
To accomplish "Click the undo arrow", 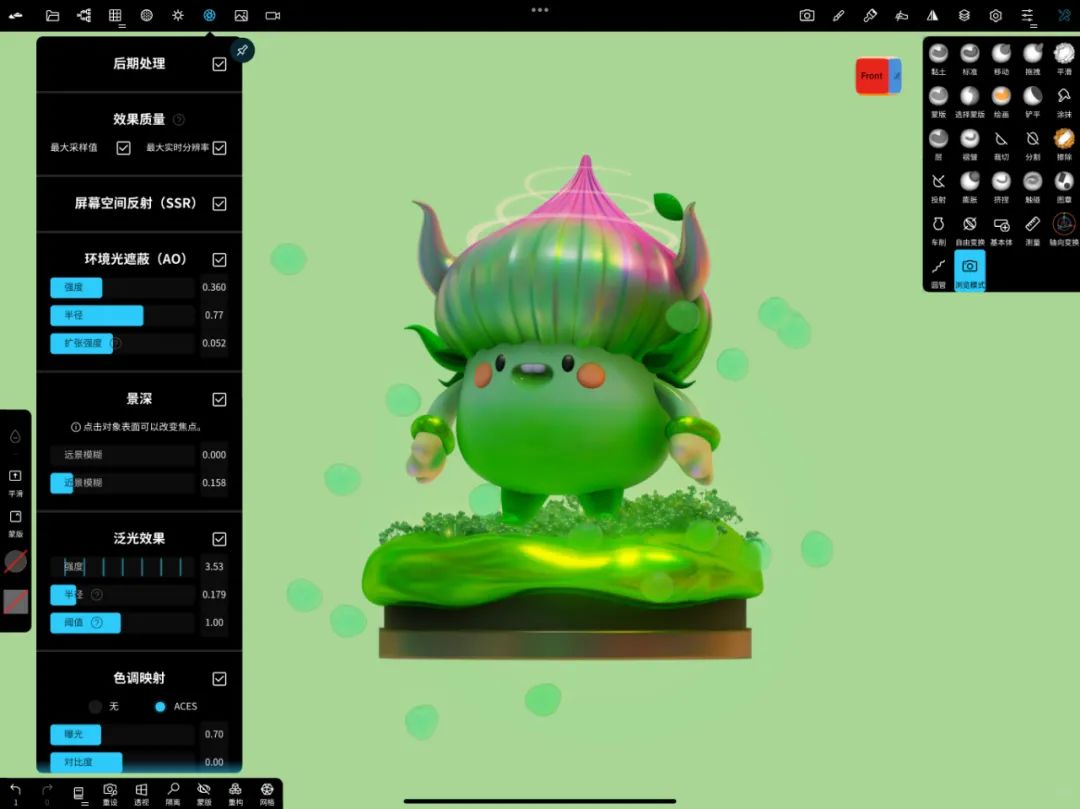I will tap(15, 790).
